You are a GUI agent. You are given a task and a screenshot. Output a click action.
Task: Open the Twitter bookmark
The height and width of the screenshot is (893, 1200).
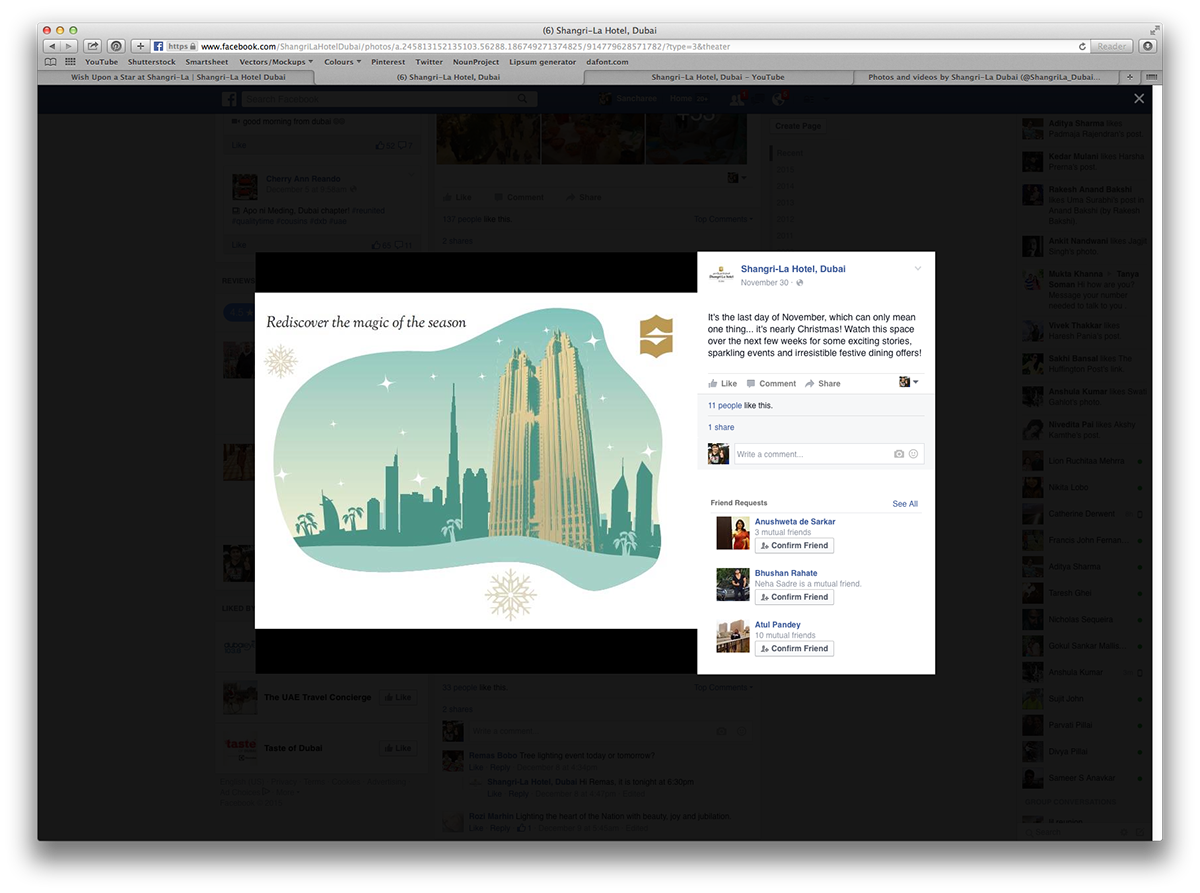pyautogui.click(x=429, y=62)
